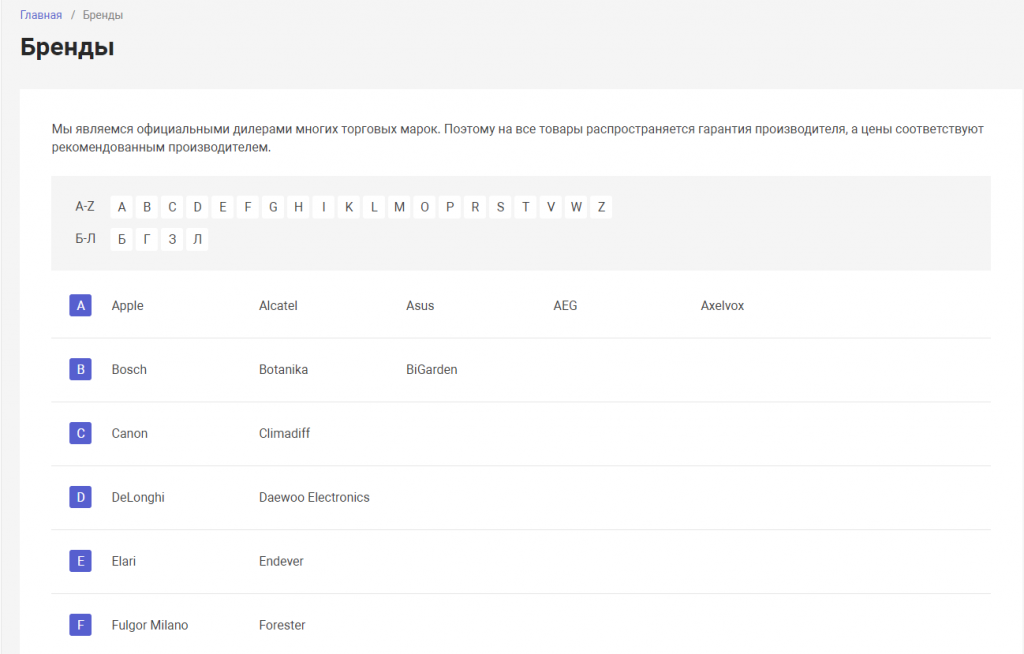This screenshot has height=654, width=1024.
Task: Open the Axelvox brand page
Action: 722,306
